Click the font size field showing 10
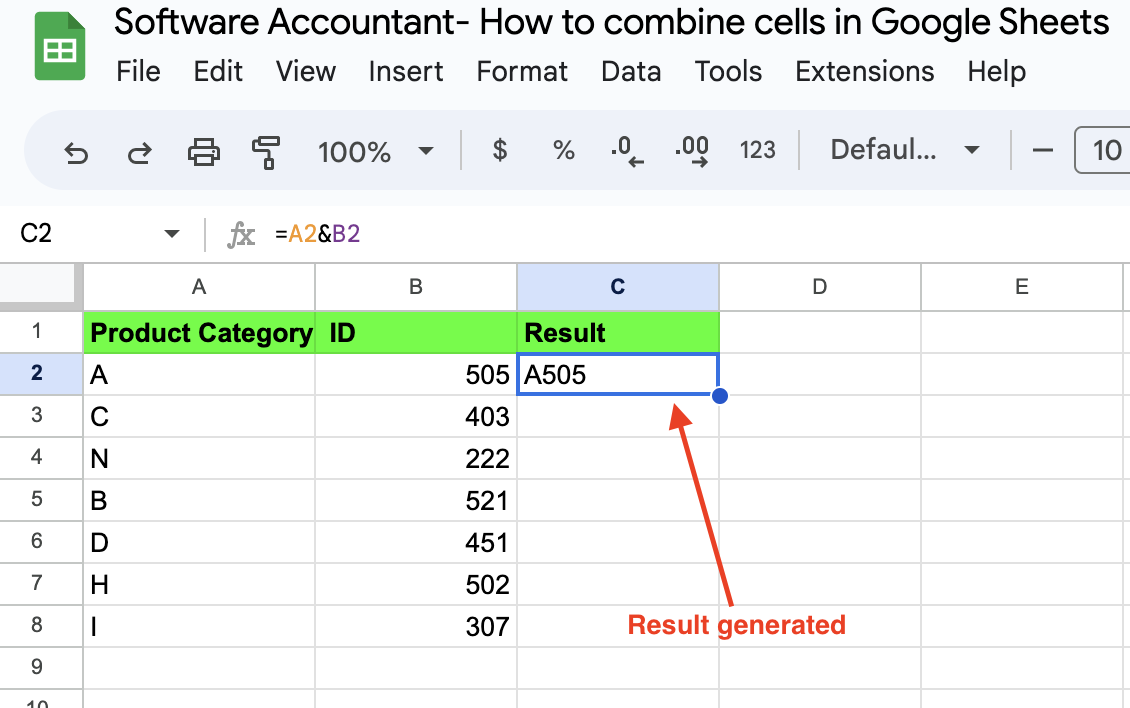 click(x=1103, y=150)
